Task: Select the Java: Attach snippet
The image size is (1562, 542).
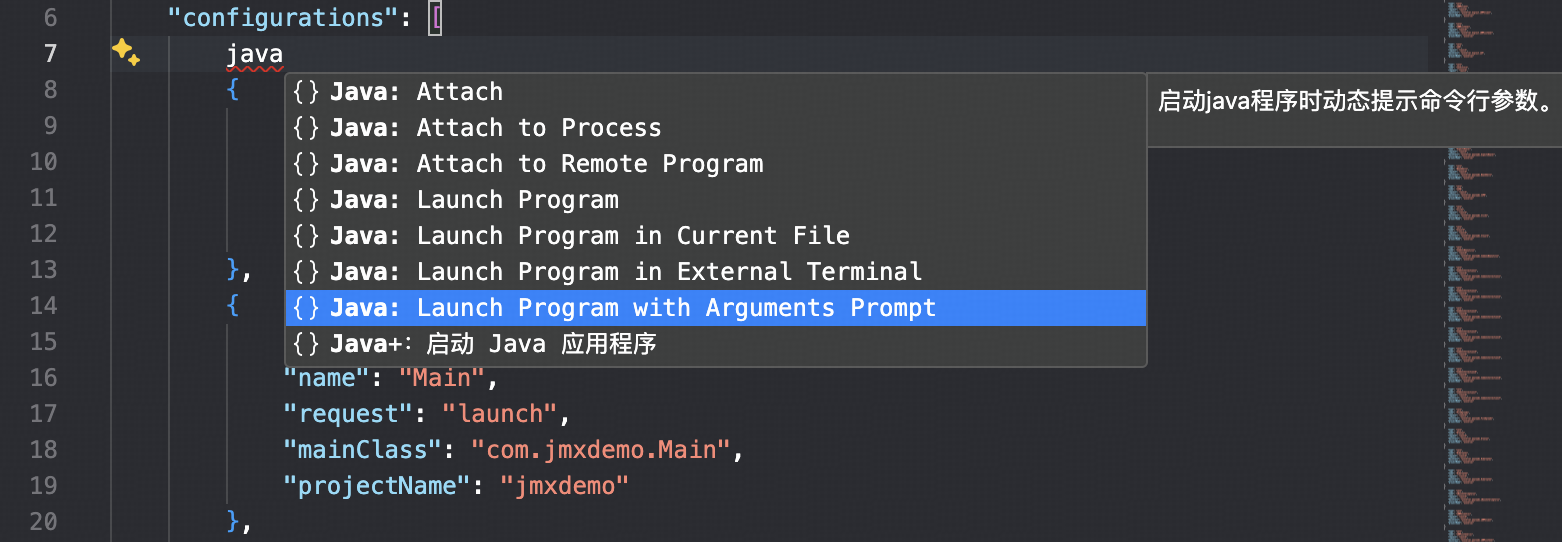Action: coord(715,92)
